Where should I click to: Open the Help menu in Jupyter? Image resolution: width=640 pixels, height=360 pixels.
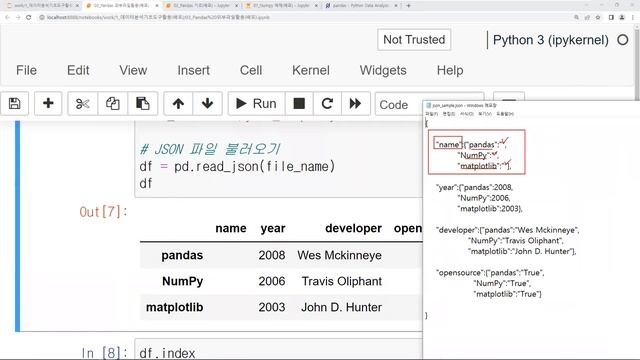click(x=450, y=70)
